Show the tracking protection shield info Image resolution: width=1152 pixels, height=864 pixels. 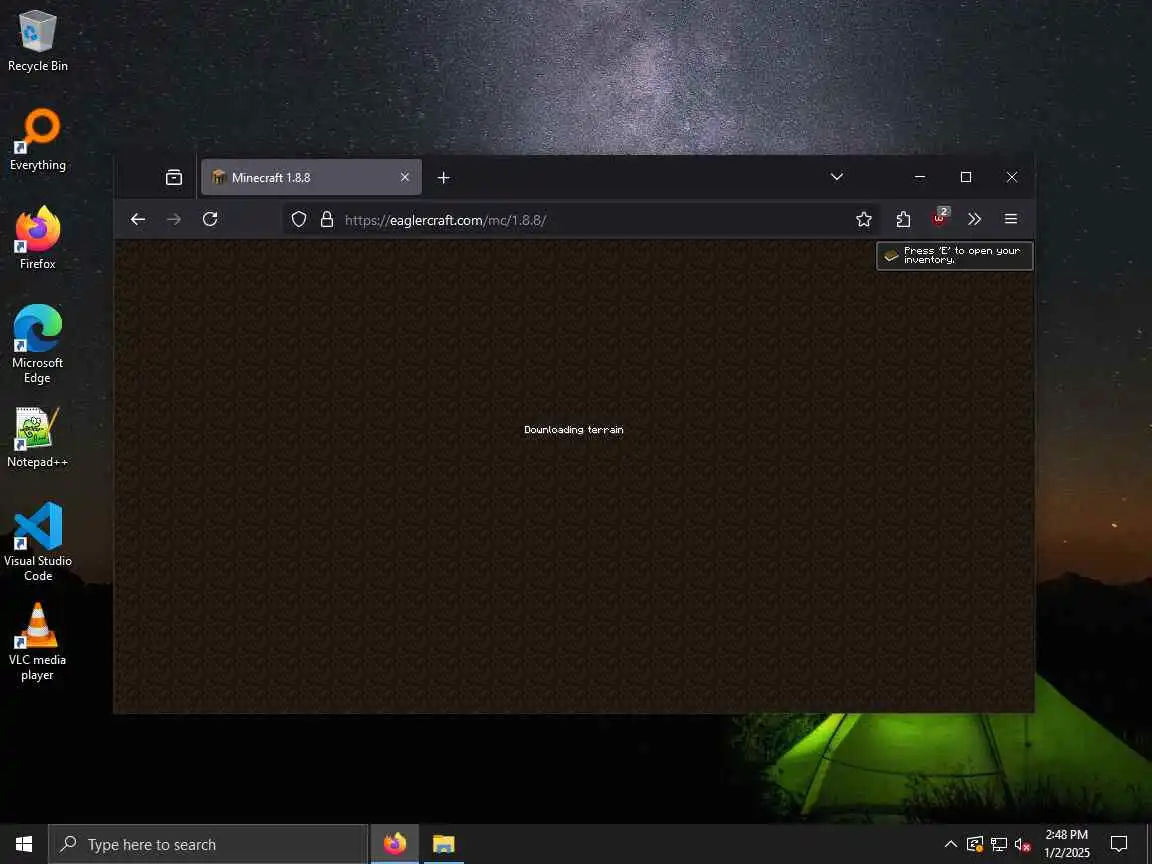click(x=299, y=220)
